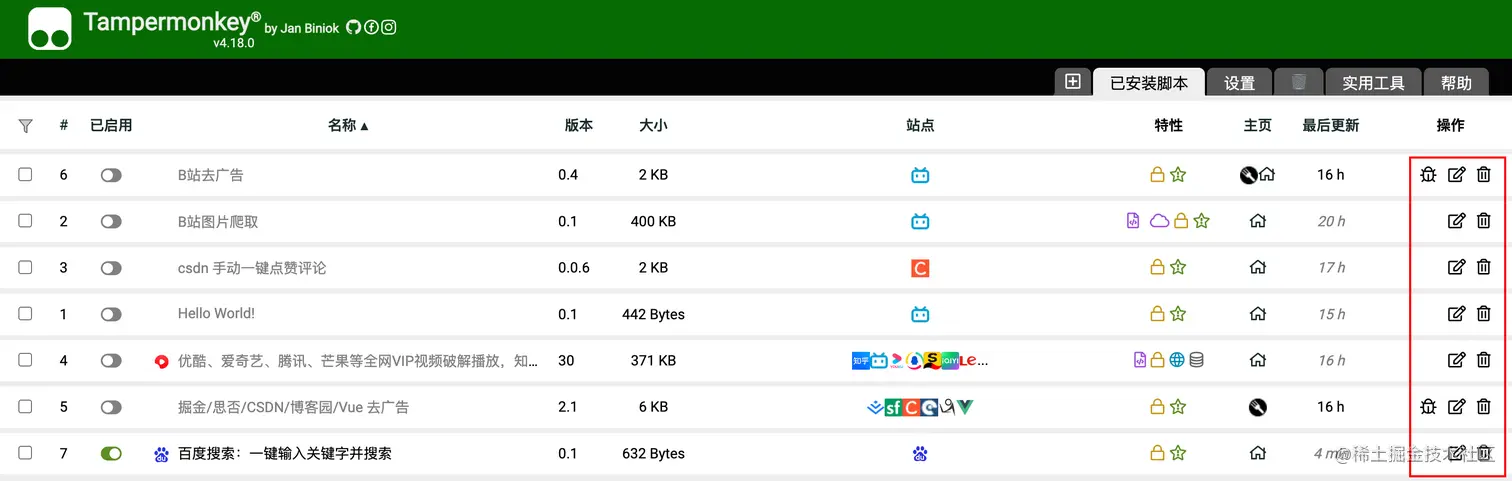1512x481 pixels.
Task: Open Tampermonkey's GitHub page icon
Action: (x=353, y=28)
